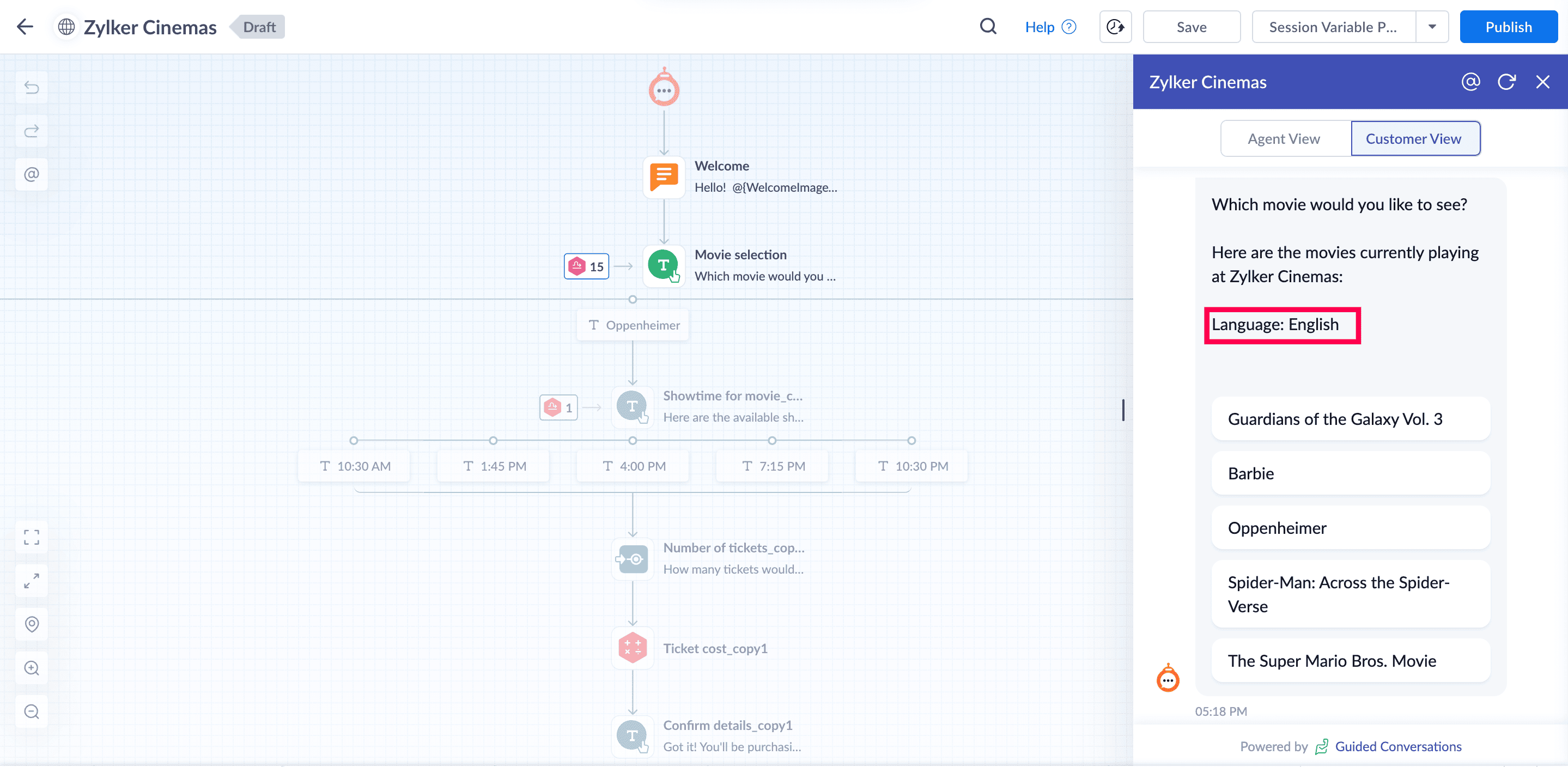Switch to Agent View
1568x767 pixels.
1284,139
